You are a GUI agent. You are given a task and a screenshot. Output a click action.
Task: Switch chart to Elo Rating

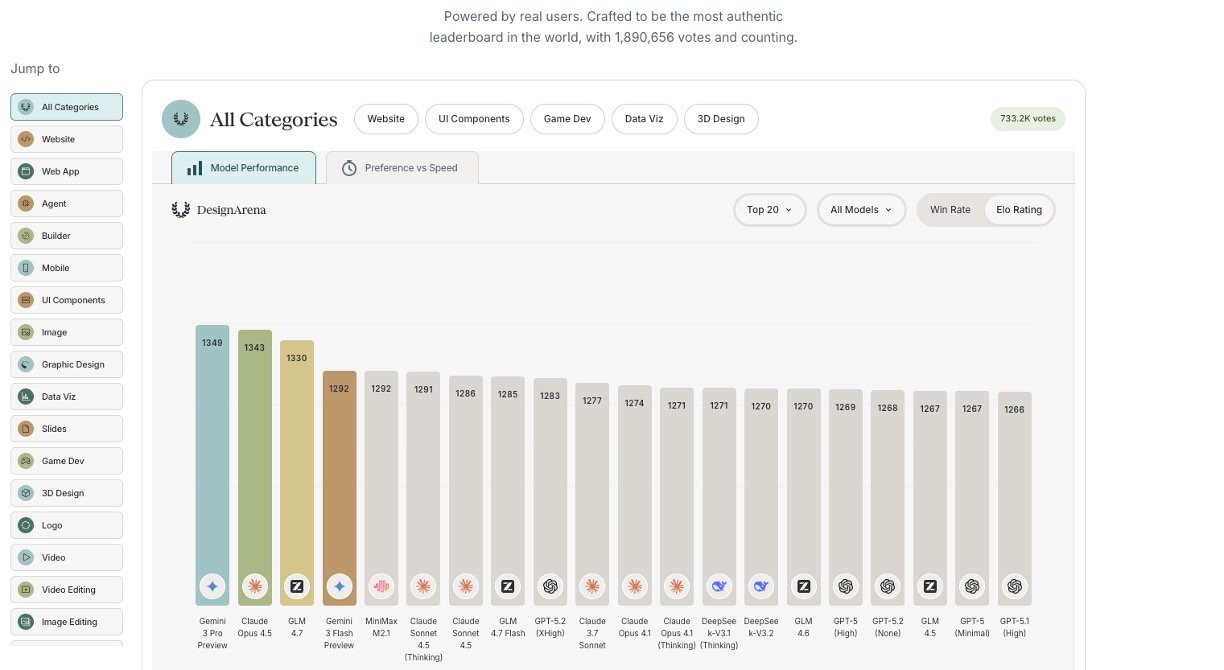(x=1018, y=210)
